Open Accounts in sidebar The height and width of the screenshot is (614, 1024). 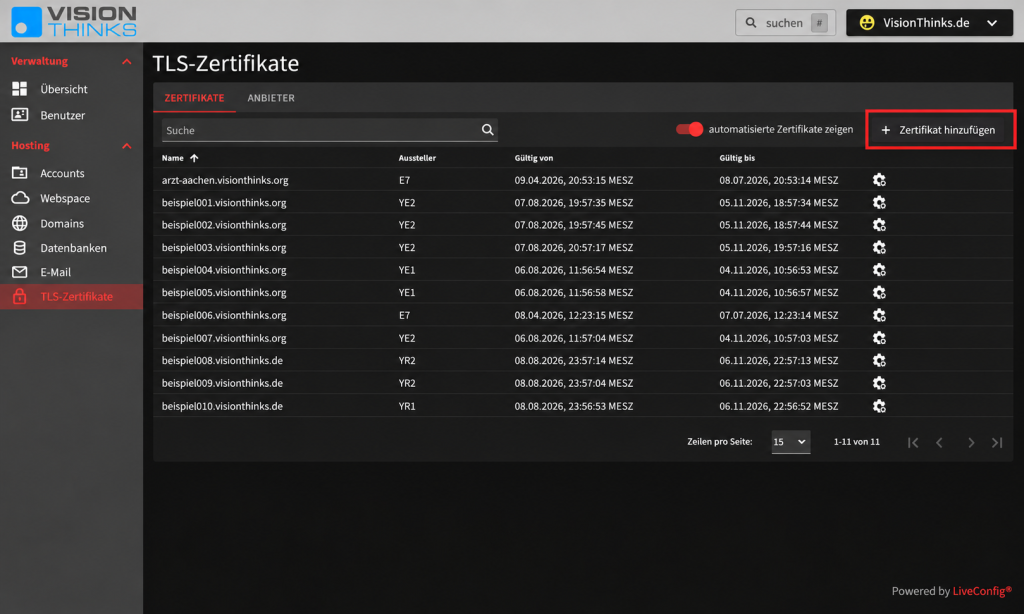pyautogui.click(x=71, y=173)
